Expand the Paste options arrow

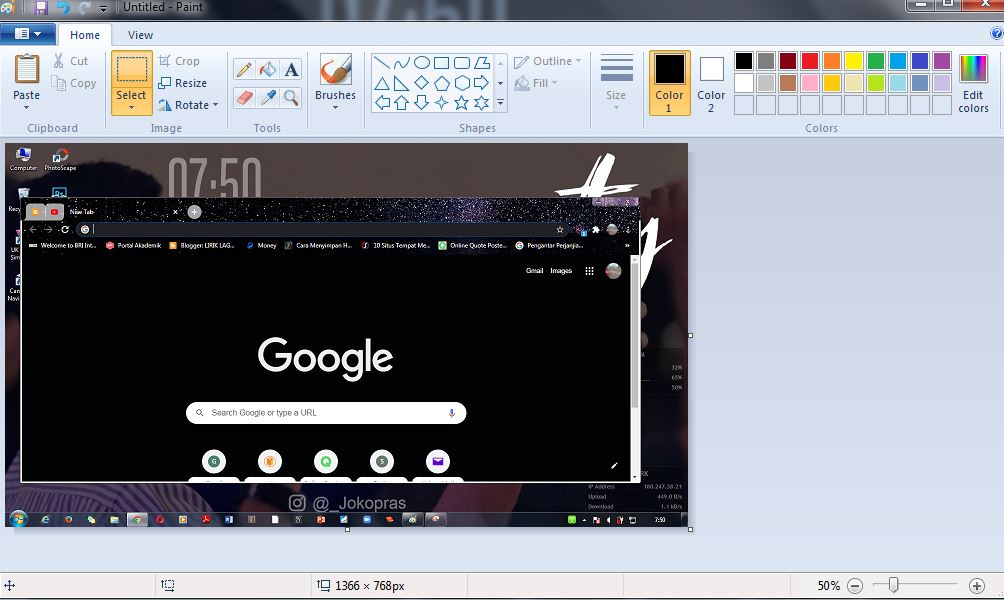(26, 108)
